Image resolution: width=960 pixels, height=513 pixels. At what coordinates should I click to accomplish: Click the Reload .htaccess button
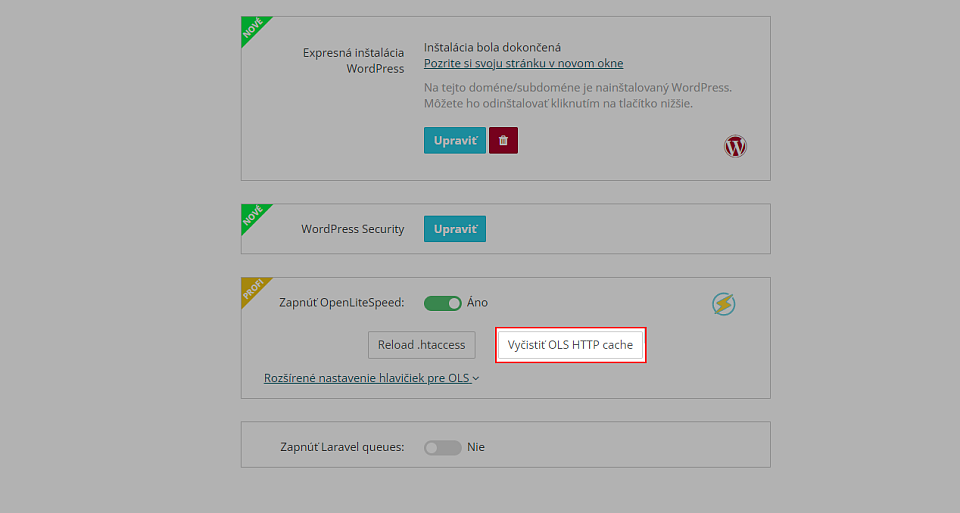(x=421, y=345)
